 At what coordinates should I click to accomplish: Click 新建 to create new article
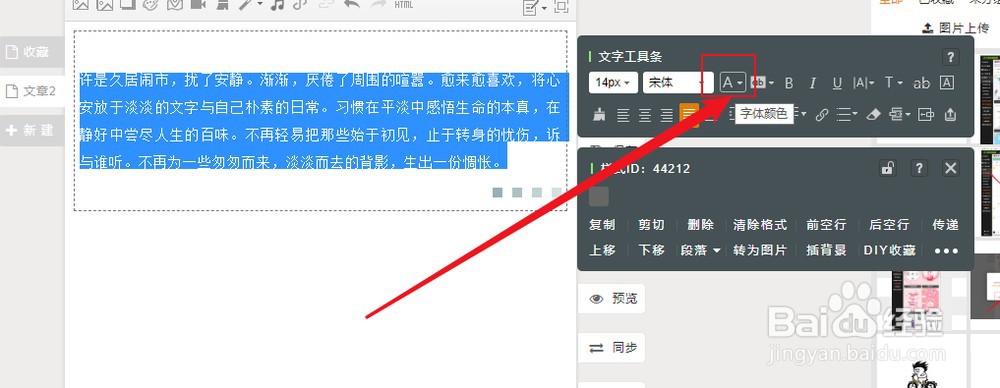pos(32,130)
